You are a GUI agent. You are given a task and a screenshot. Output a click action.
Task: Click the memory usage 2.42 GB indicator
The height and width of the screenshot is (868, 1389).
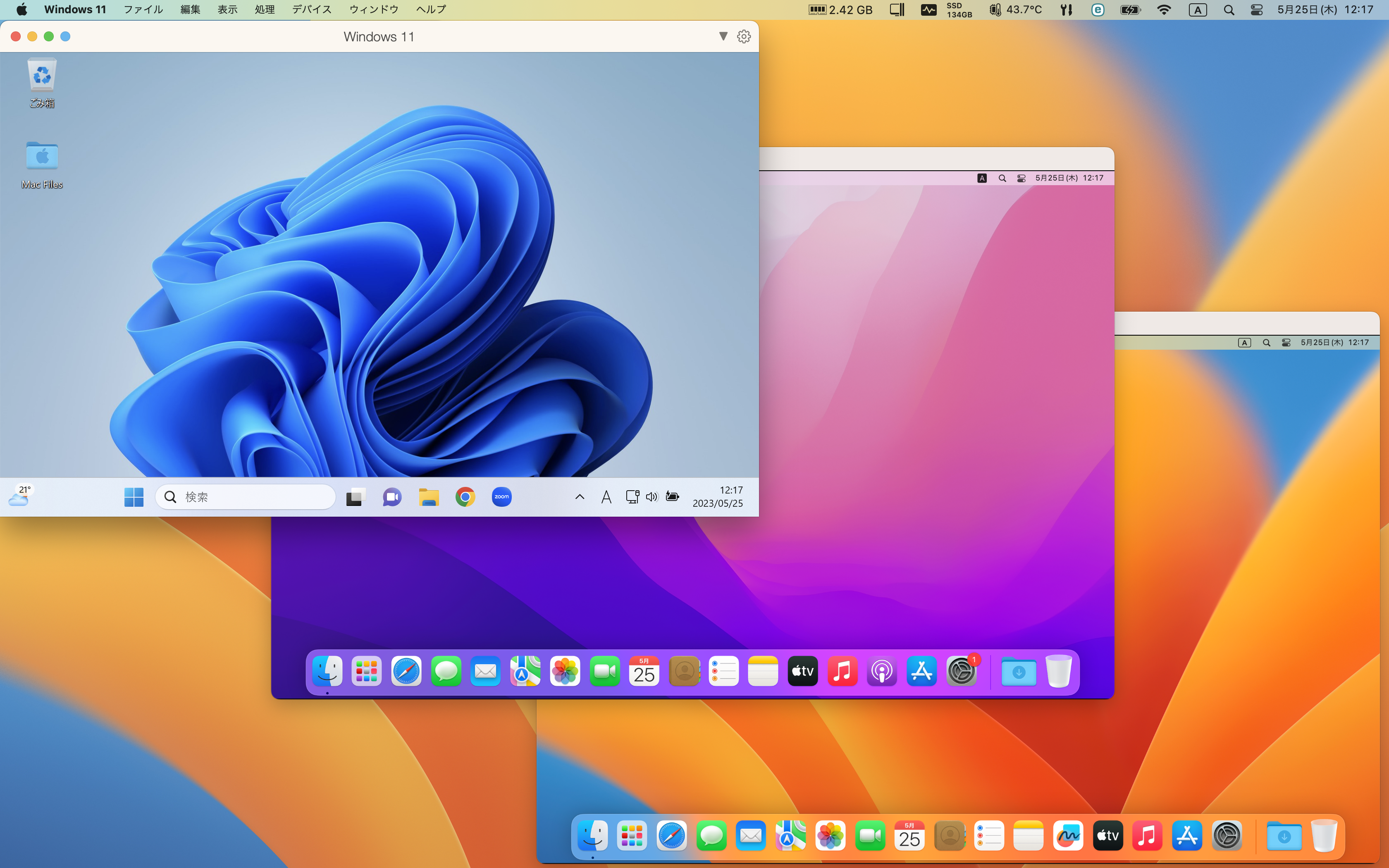pos(841,10)
